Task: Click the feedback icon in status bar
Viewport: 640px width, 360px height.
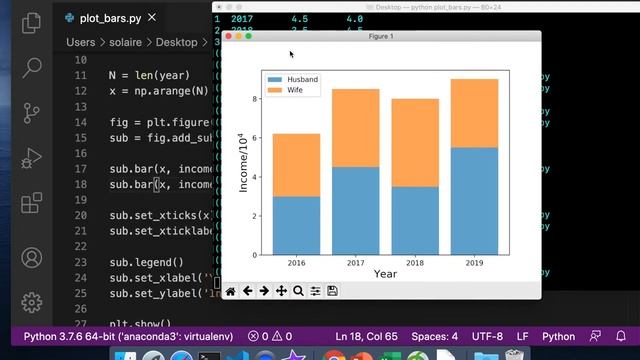Action: coord(595,336)
